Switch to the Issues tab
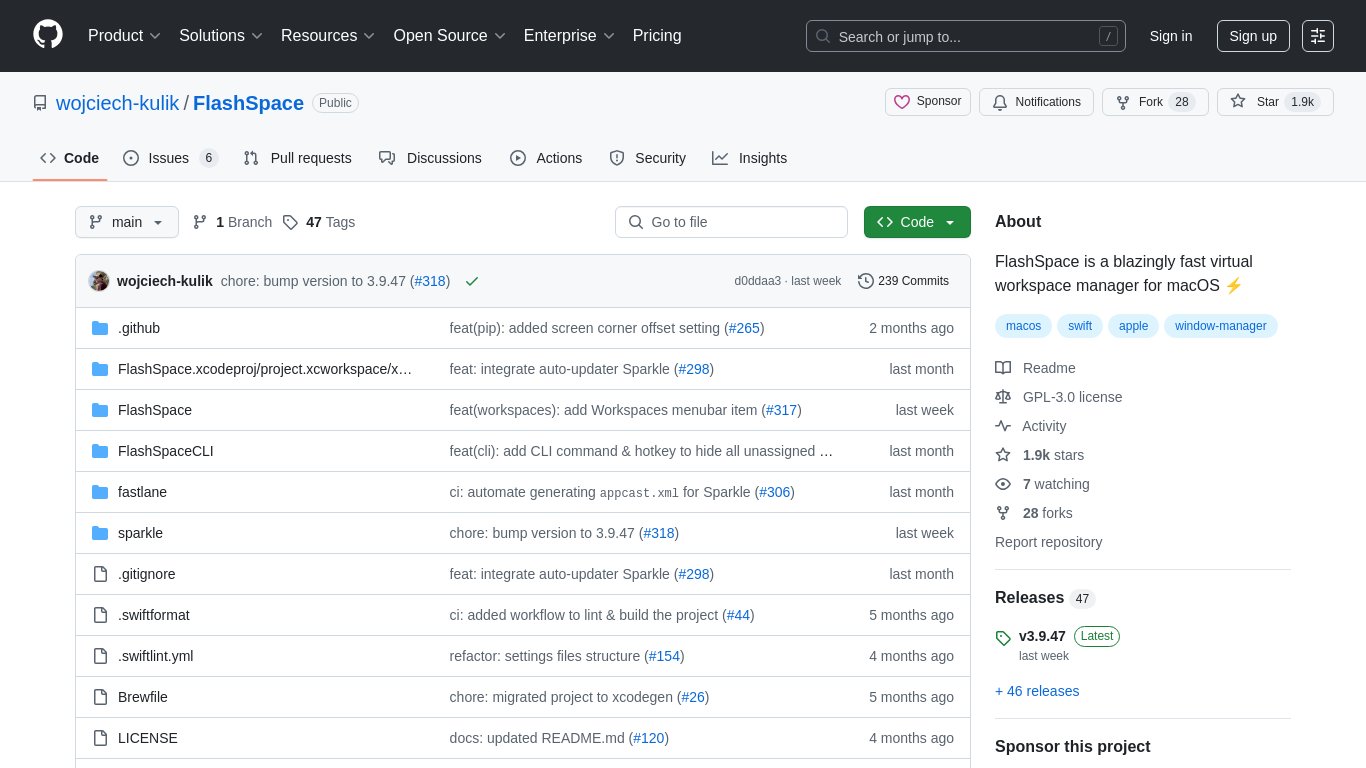Image resolution: width=1366 pixels, height=768 pixels. [169, 158]
